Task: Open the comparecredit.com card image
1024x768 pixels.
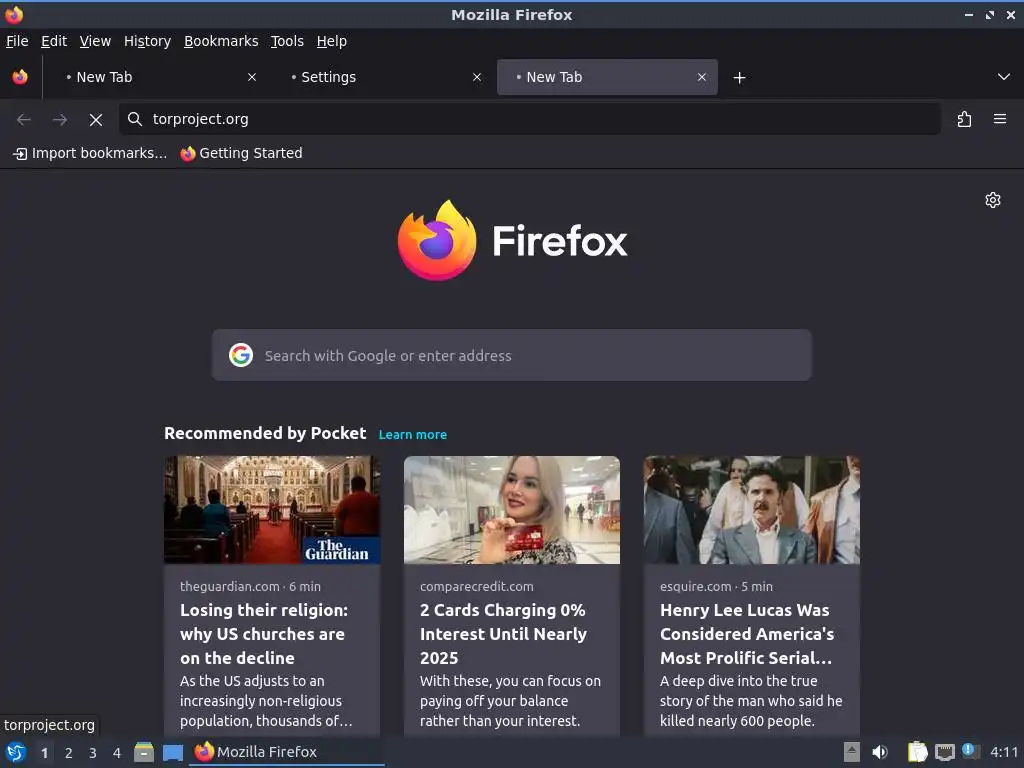Action: click(512, 510)
